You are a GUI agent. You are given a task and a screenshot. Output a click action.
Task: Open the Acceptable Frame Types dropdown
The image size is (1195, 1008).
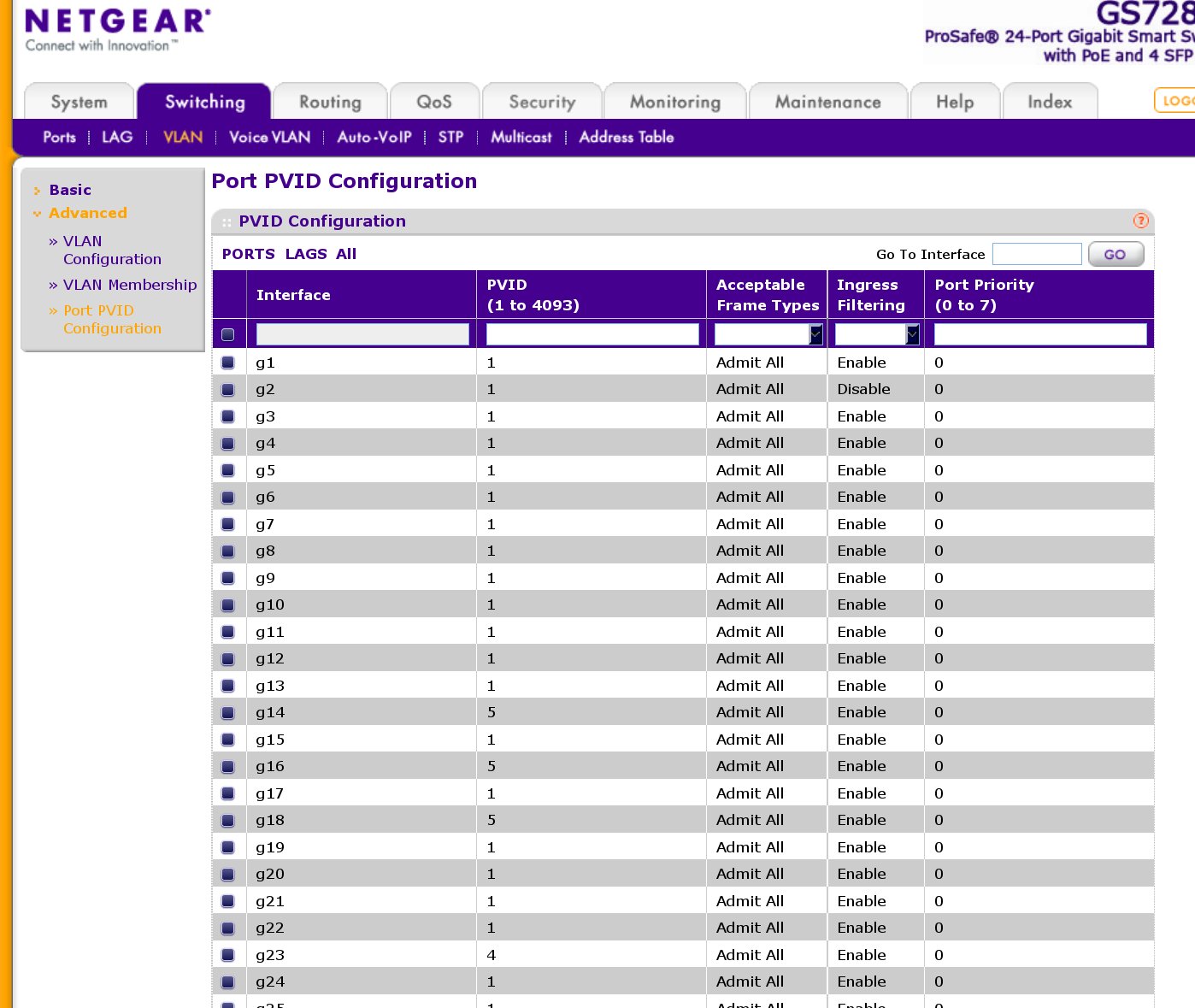coord(768,334)
